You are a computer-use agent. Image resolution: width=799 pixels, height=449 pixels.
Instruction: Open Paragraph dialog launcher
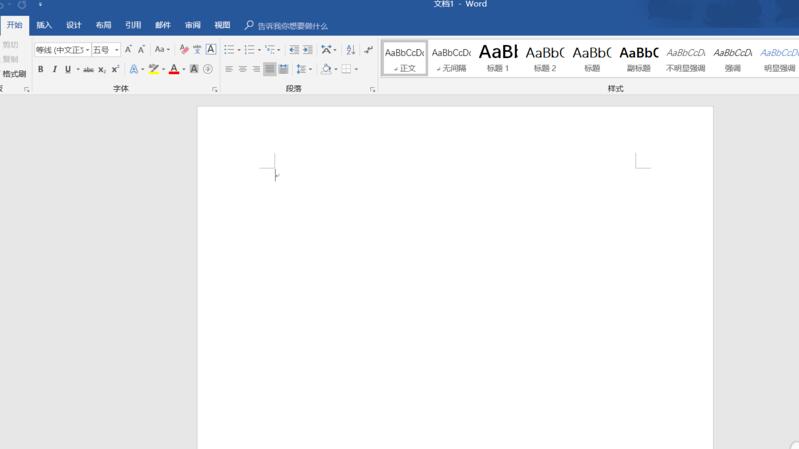pos(372,90)
